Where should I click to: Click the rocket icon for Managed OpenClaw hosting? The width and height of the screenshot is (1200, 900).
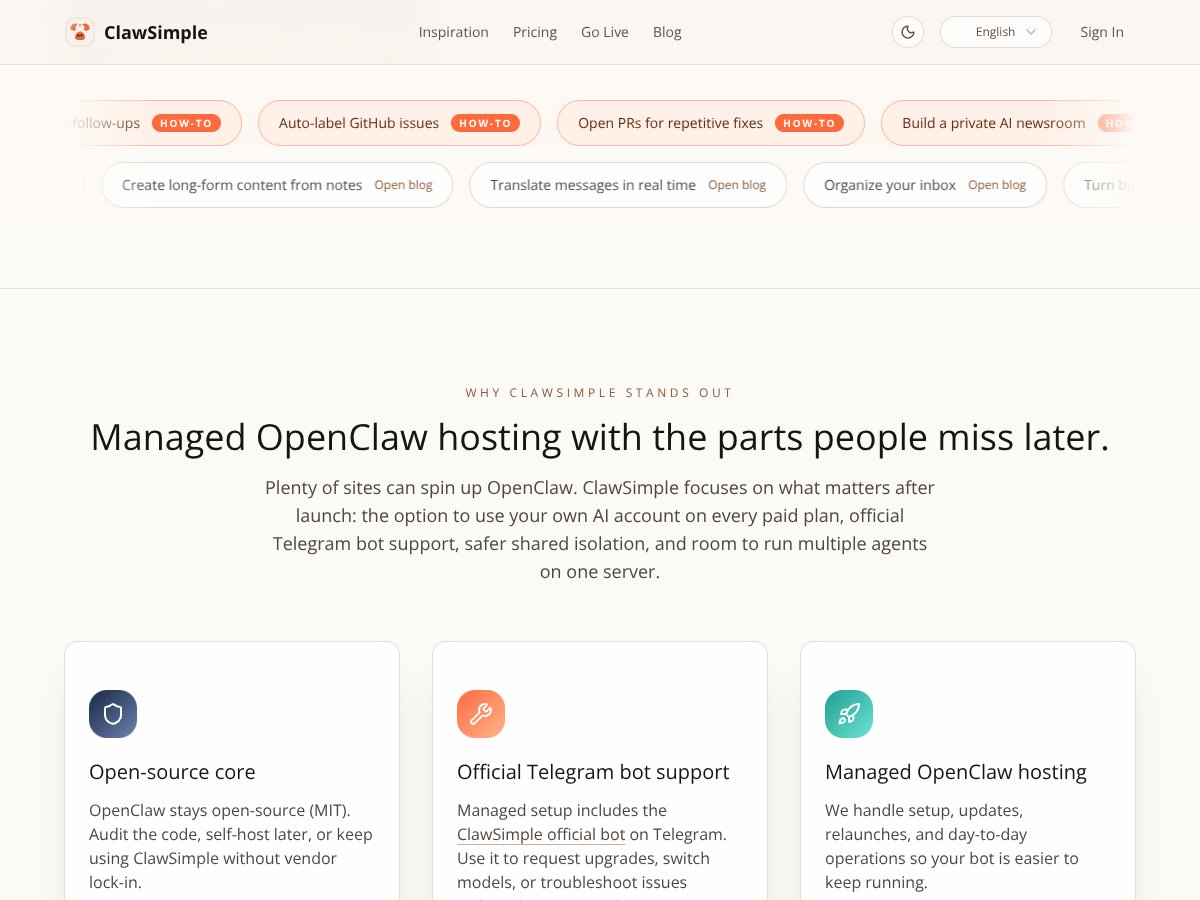(849, 714)
